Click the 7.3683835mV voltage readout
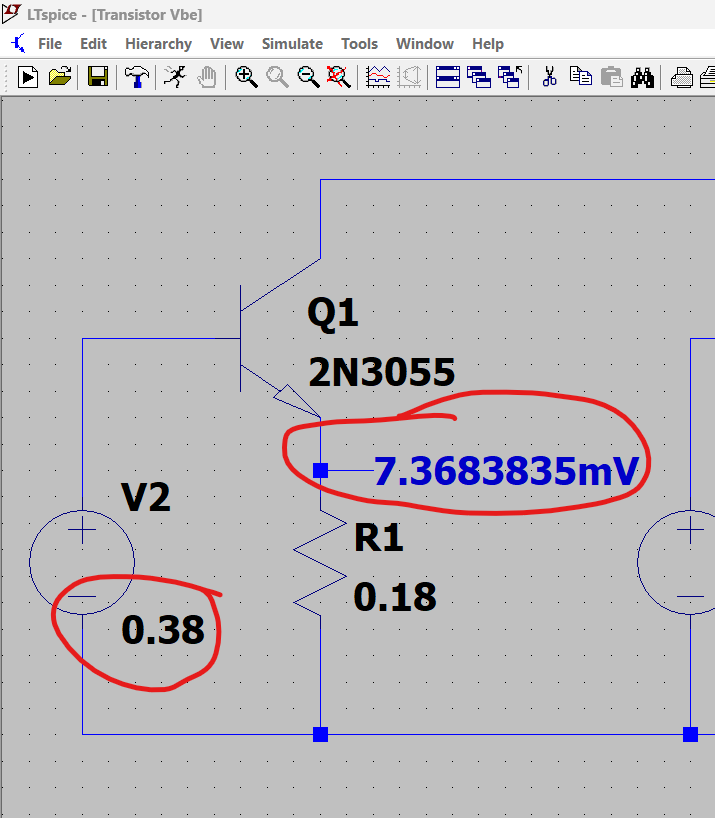 pos(506,471)
